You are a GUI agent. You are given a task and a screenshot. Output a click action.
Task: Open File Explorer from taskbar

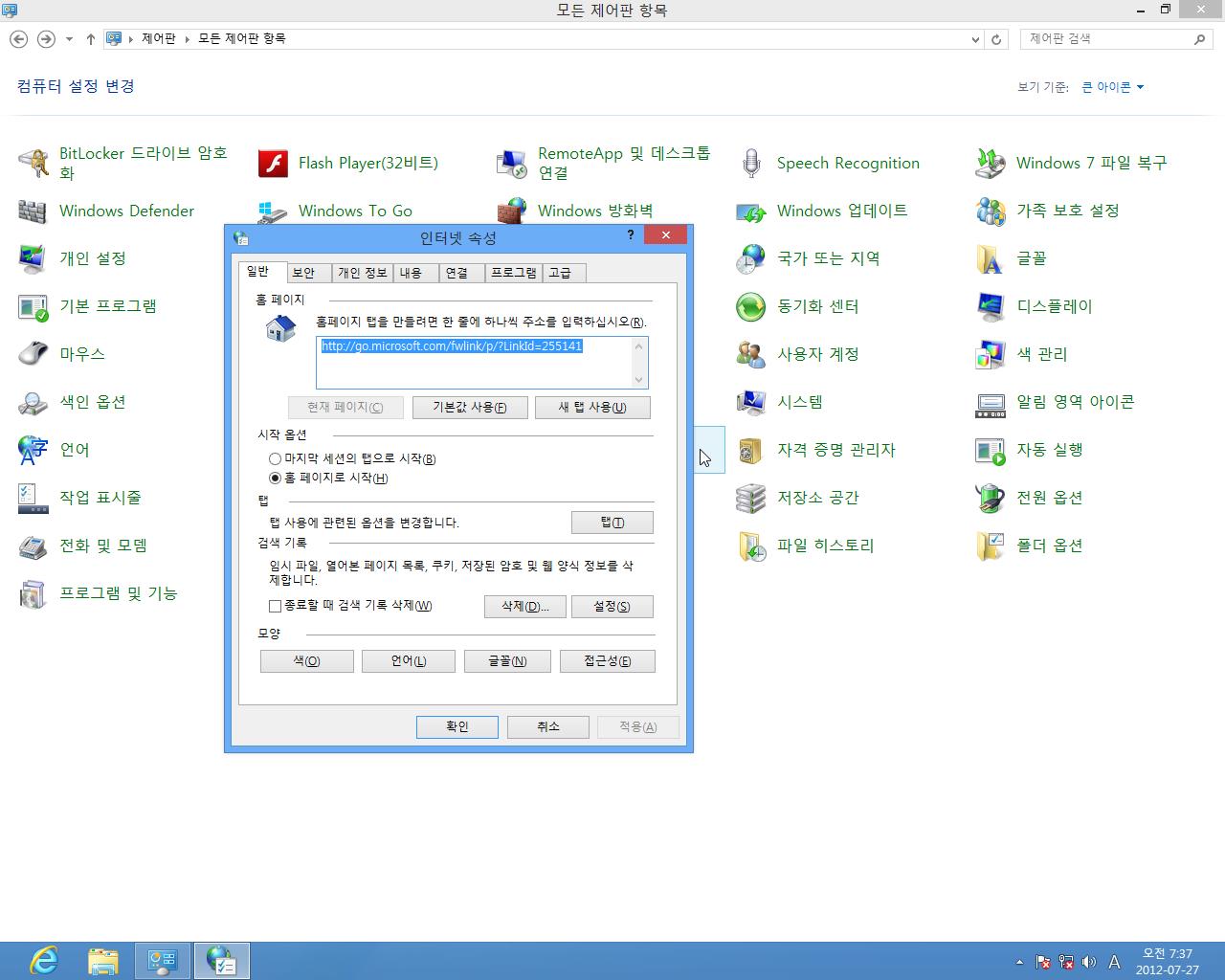click(103, 961)
